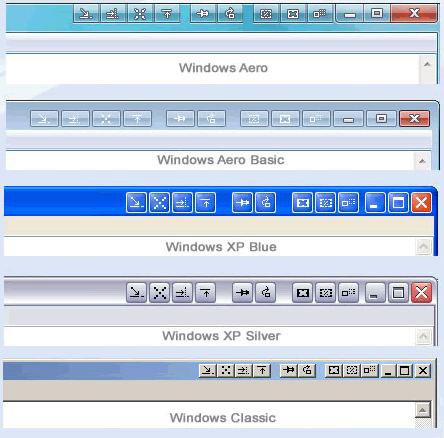
Task: Click the dotted-square button in XP Blue title bar
Action: click(x=325, y=202)
